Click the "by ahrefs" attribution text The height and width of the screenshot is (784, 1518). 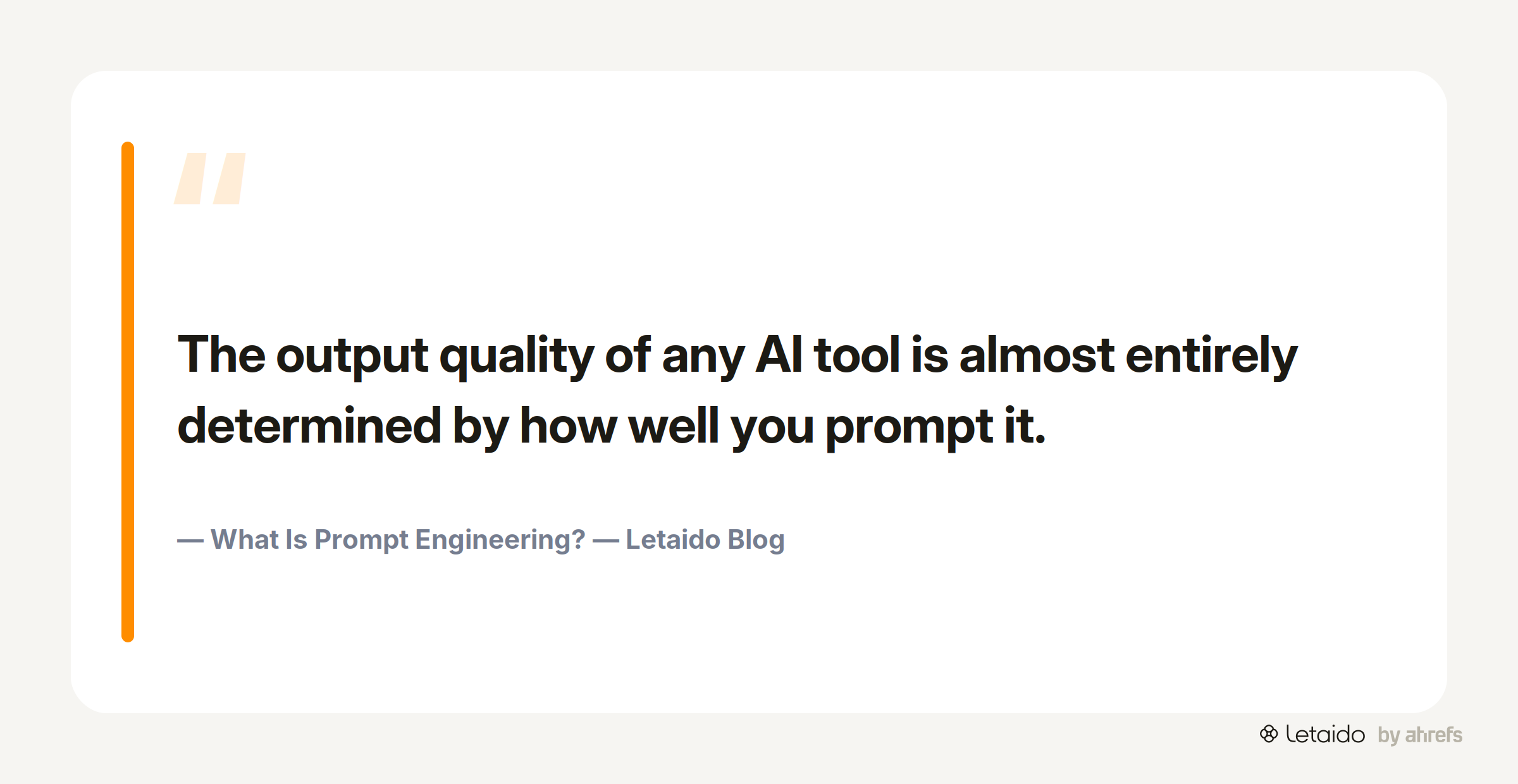(x=1420, y=735)
